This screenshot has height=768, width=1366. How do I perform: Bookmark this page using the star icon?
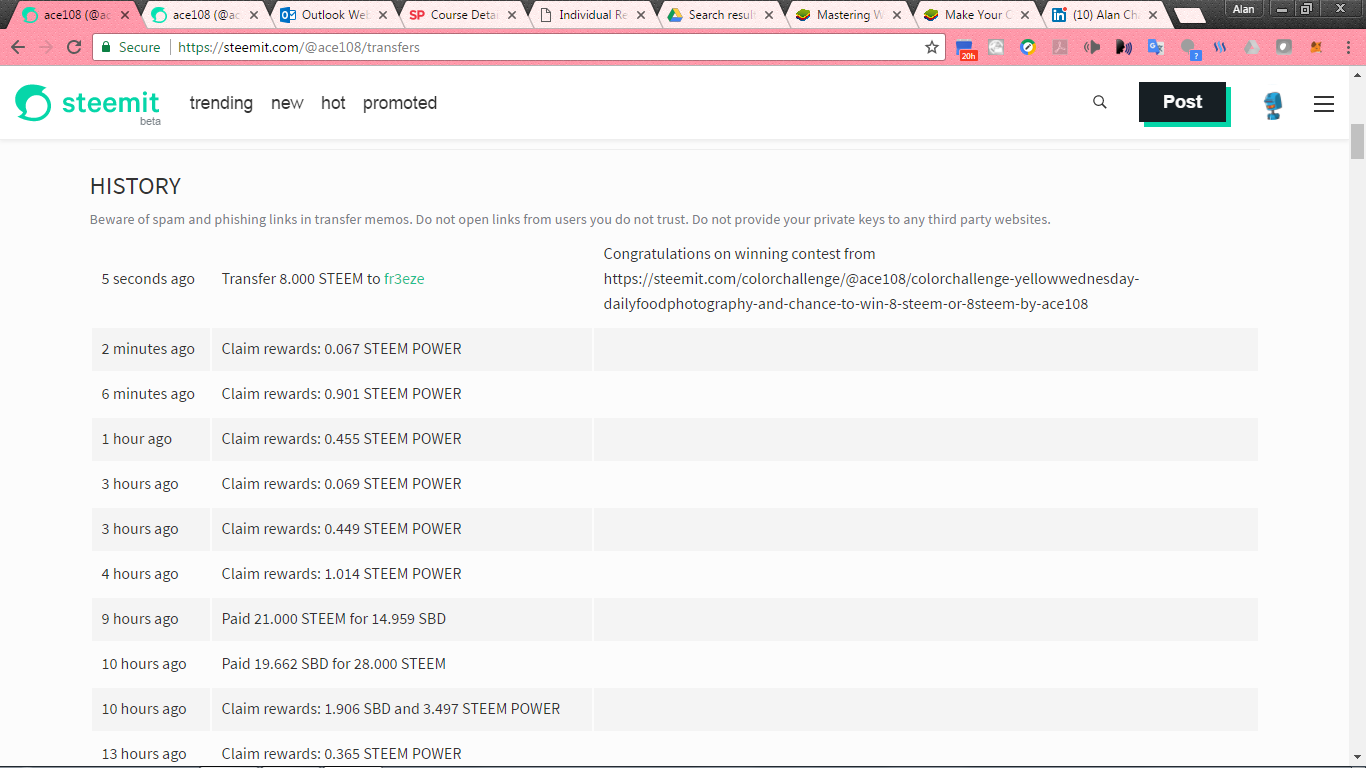(932, 47)
